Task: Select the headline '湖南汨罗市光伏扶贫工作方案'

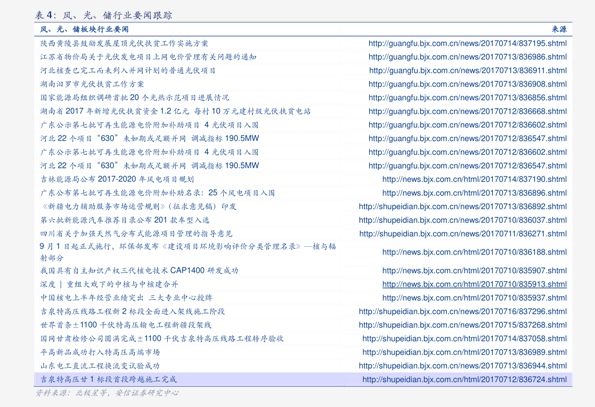Action: (92, 84)
